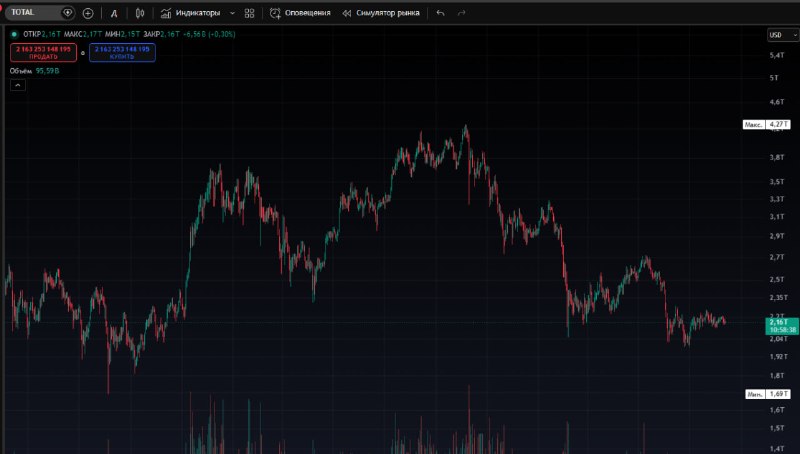Expand the Индикаторы favorites dropdown arrow
This screenshot has height=454, width=800.
[x=232, y=13]
